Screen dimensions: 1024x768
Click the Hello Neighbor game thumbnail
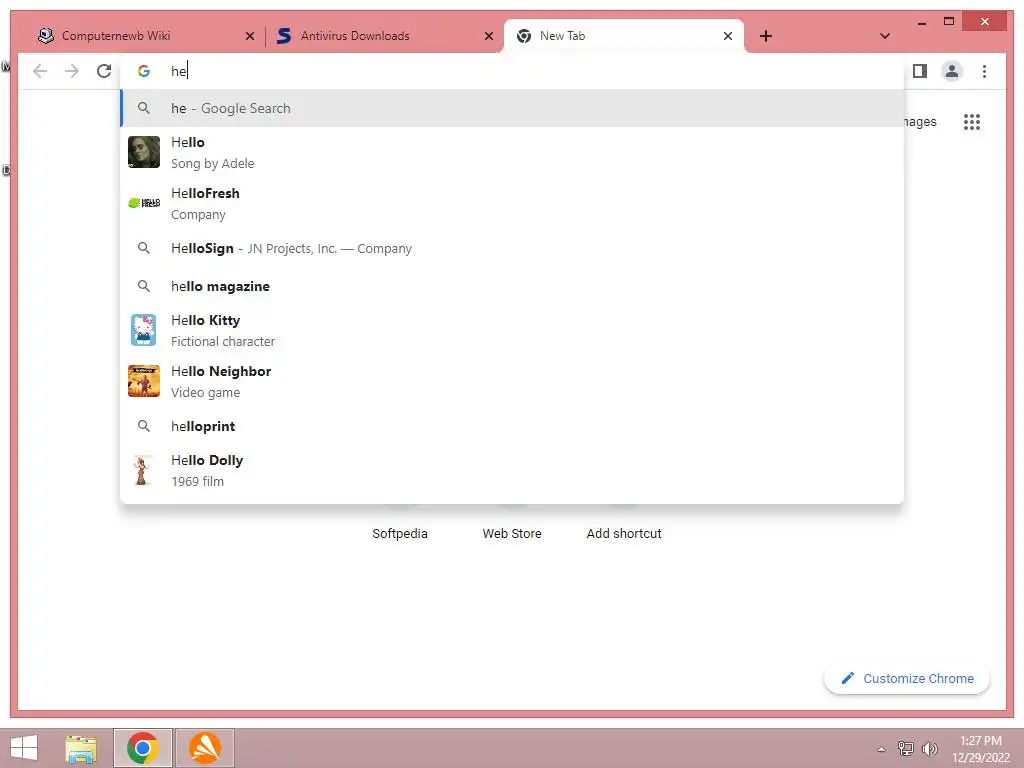pos(144,381)
